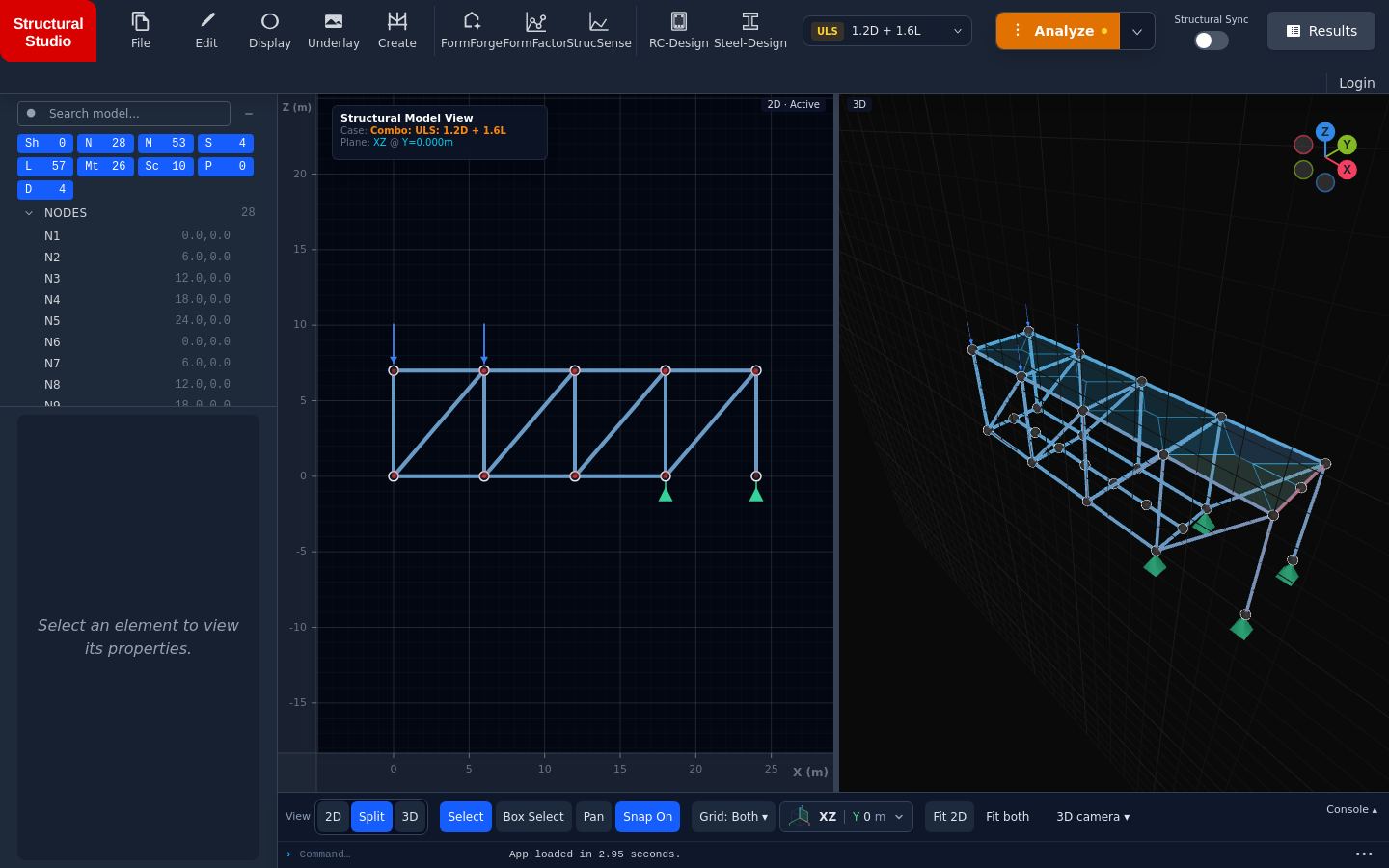Click the working plane icon beside XZ
The height and width of the screenshot is (868, 1389).
point(800,817)
